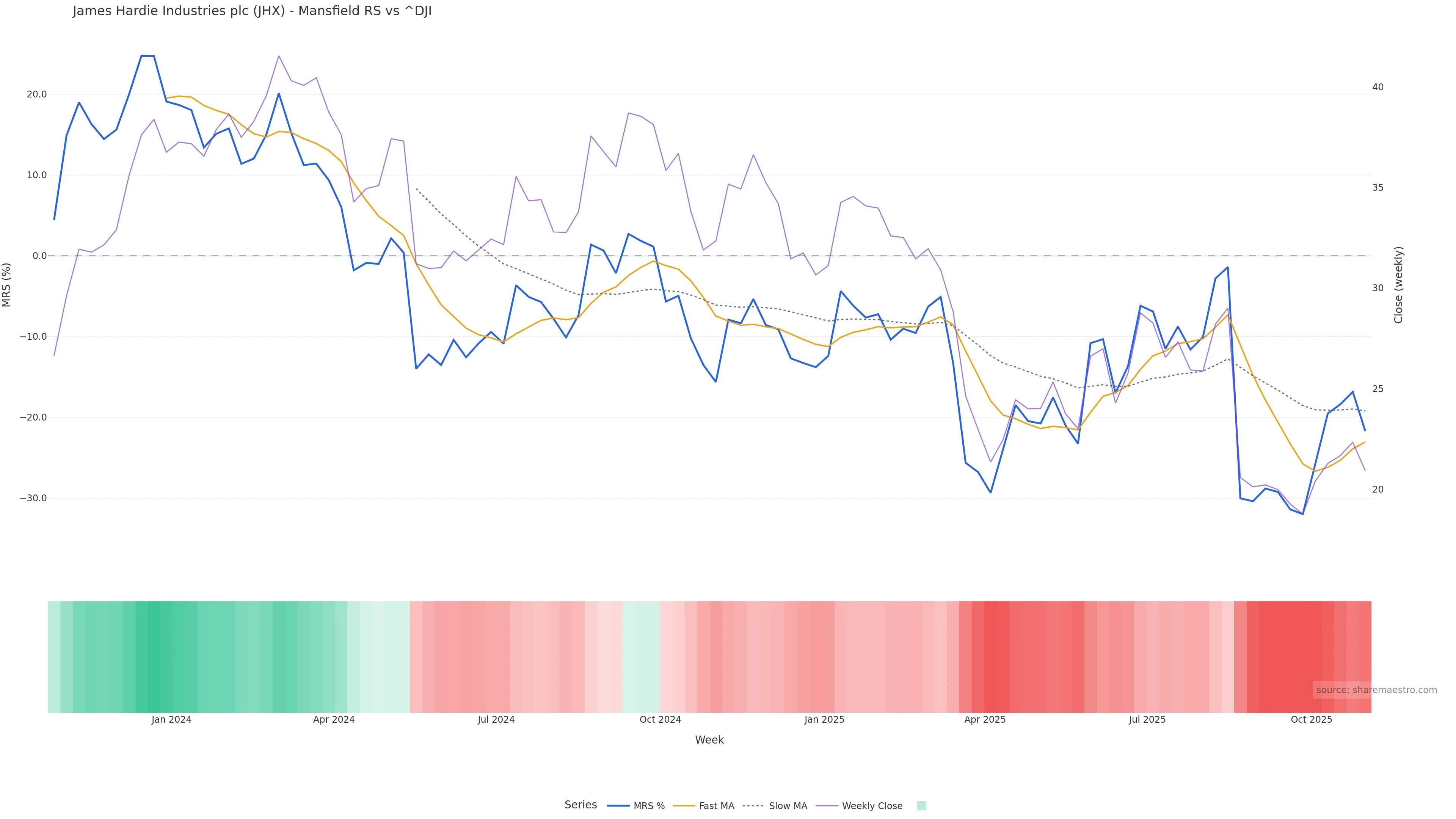Click the 20.0 tick on MRS axis
Screen dimensions: 1456x819
(37, 94)
